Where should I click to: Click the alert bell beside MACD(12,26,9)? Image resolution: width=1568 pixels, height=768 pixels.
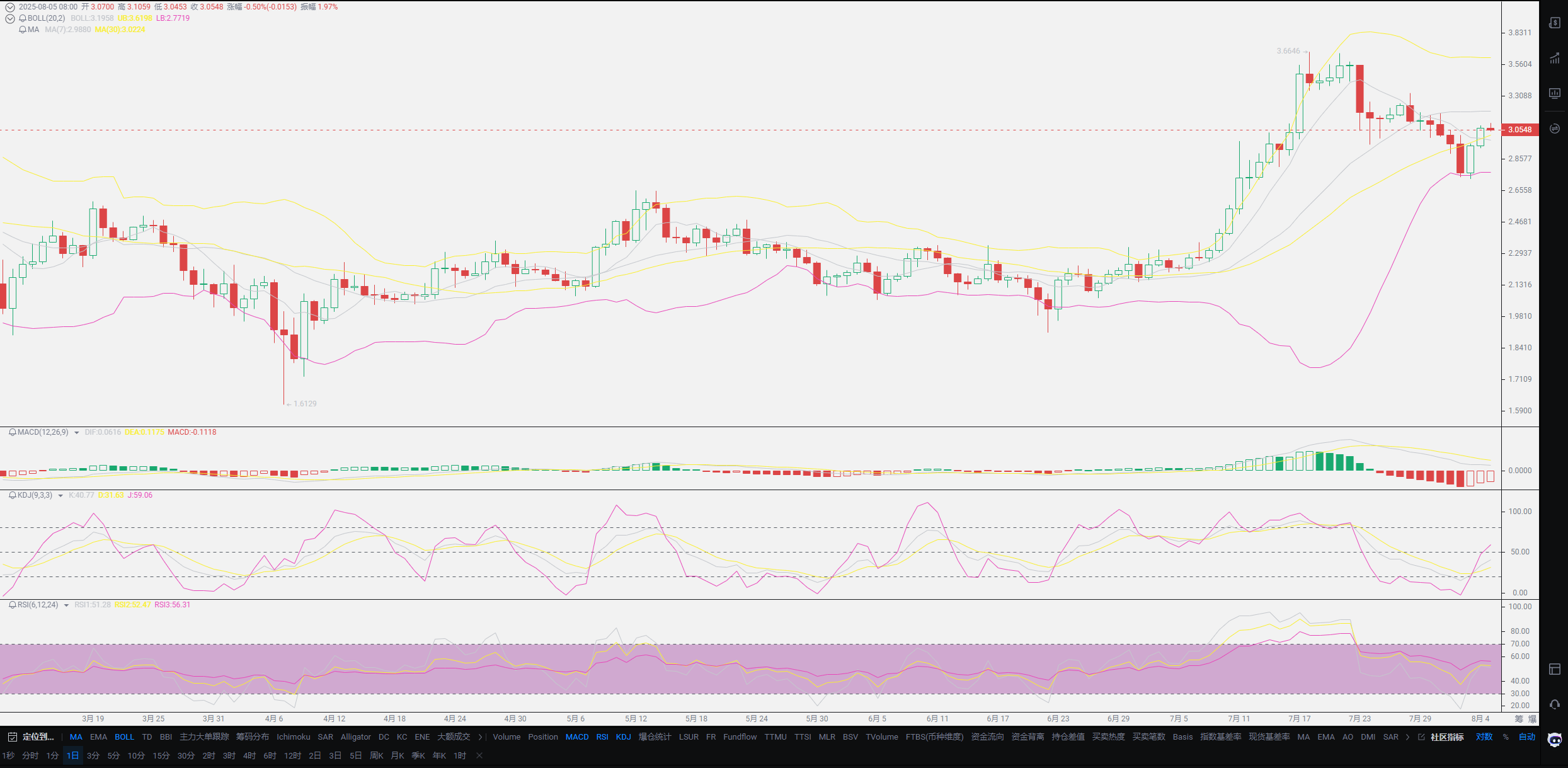pyautogui.click(x=13, y=432)
